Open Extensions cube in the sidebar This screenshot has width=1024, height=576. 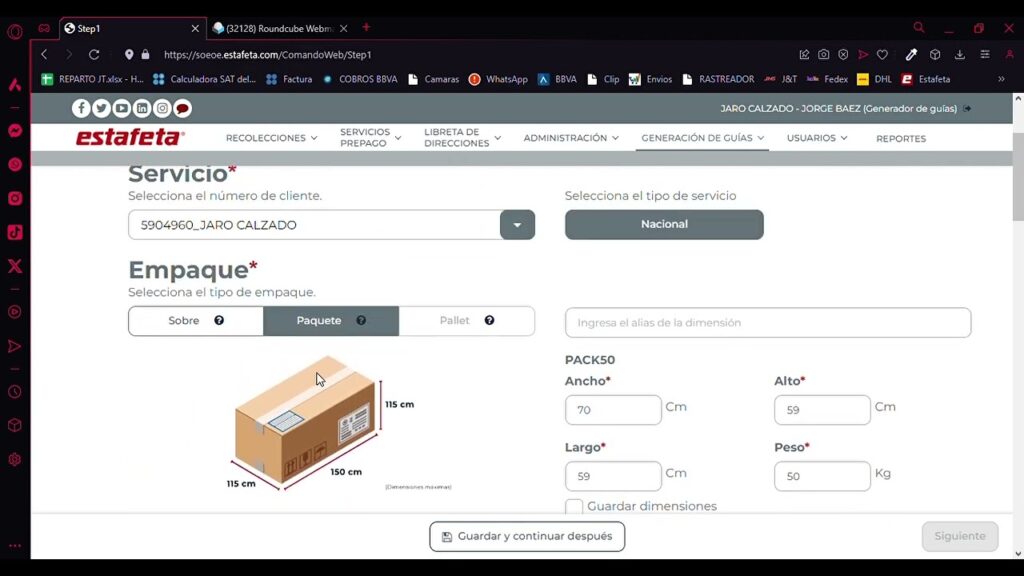pyautogui.click(x=15, y=426)
